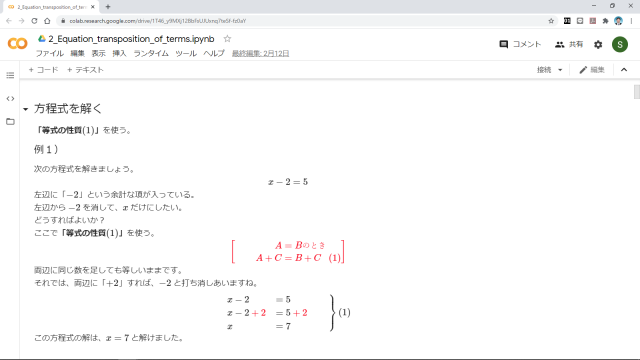Click the 共有 share button
Screen dimensions: 640x360
(x=569, y=44)
